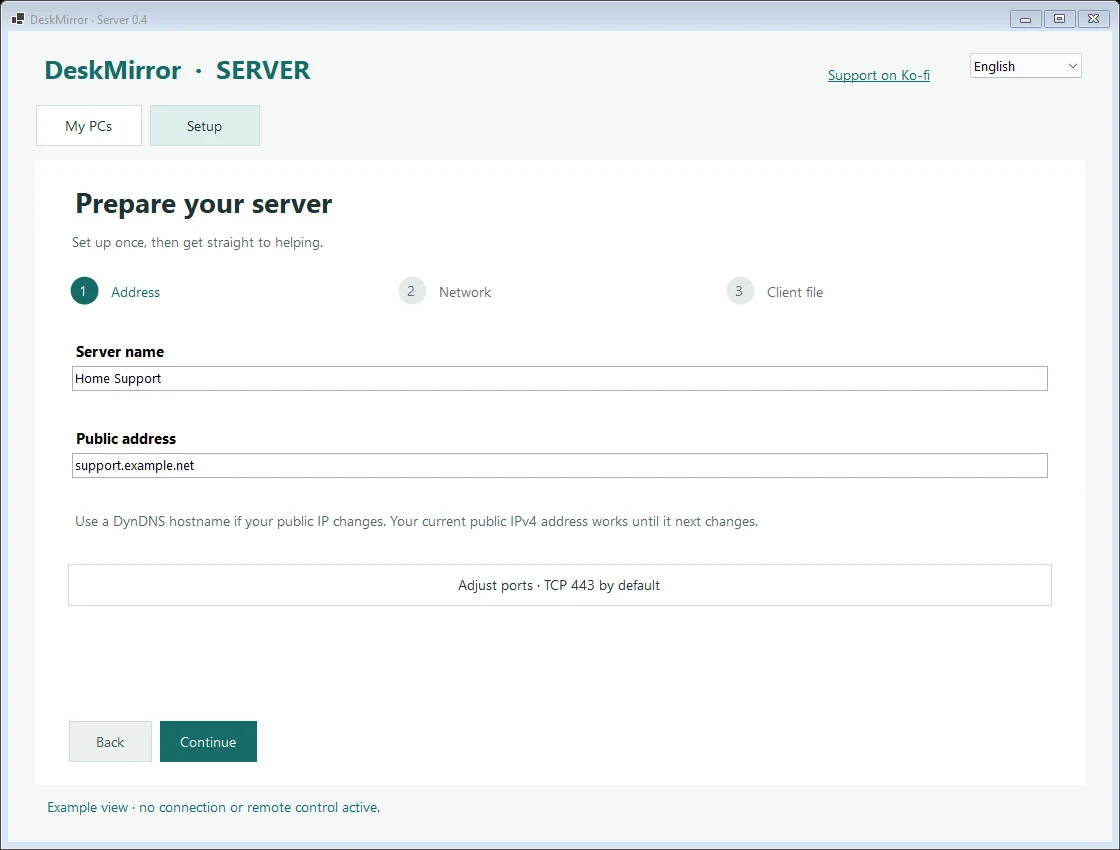Screen dimensions: 1120x850
Task: Select step 2 Network circle
Action: click(411, 291)
